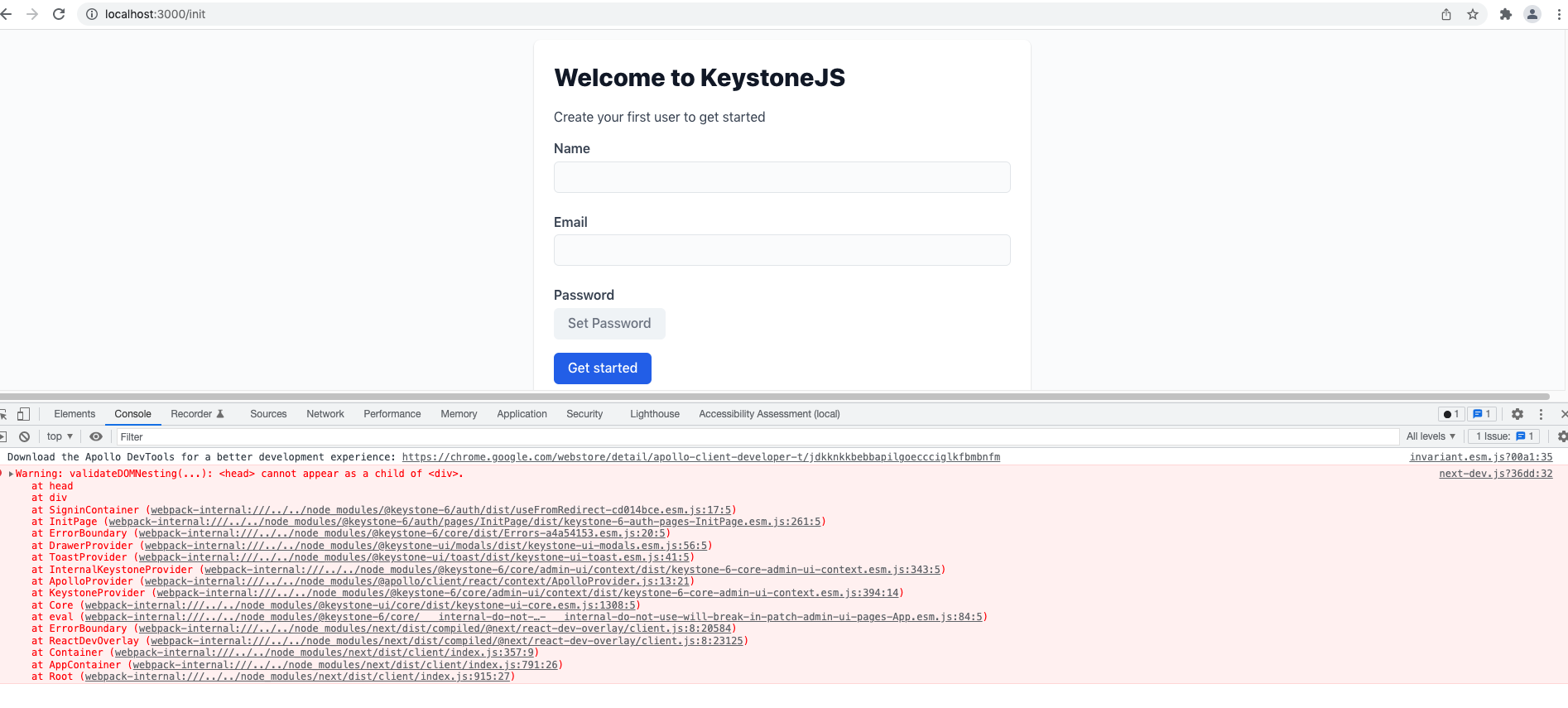Open the Accessibility Assessment (local) tab
The height and width of the screenshot is (708, 1568).
point(769,414)
